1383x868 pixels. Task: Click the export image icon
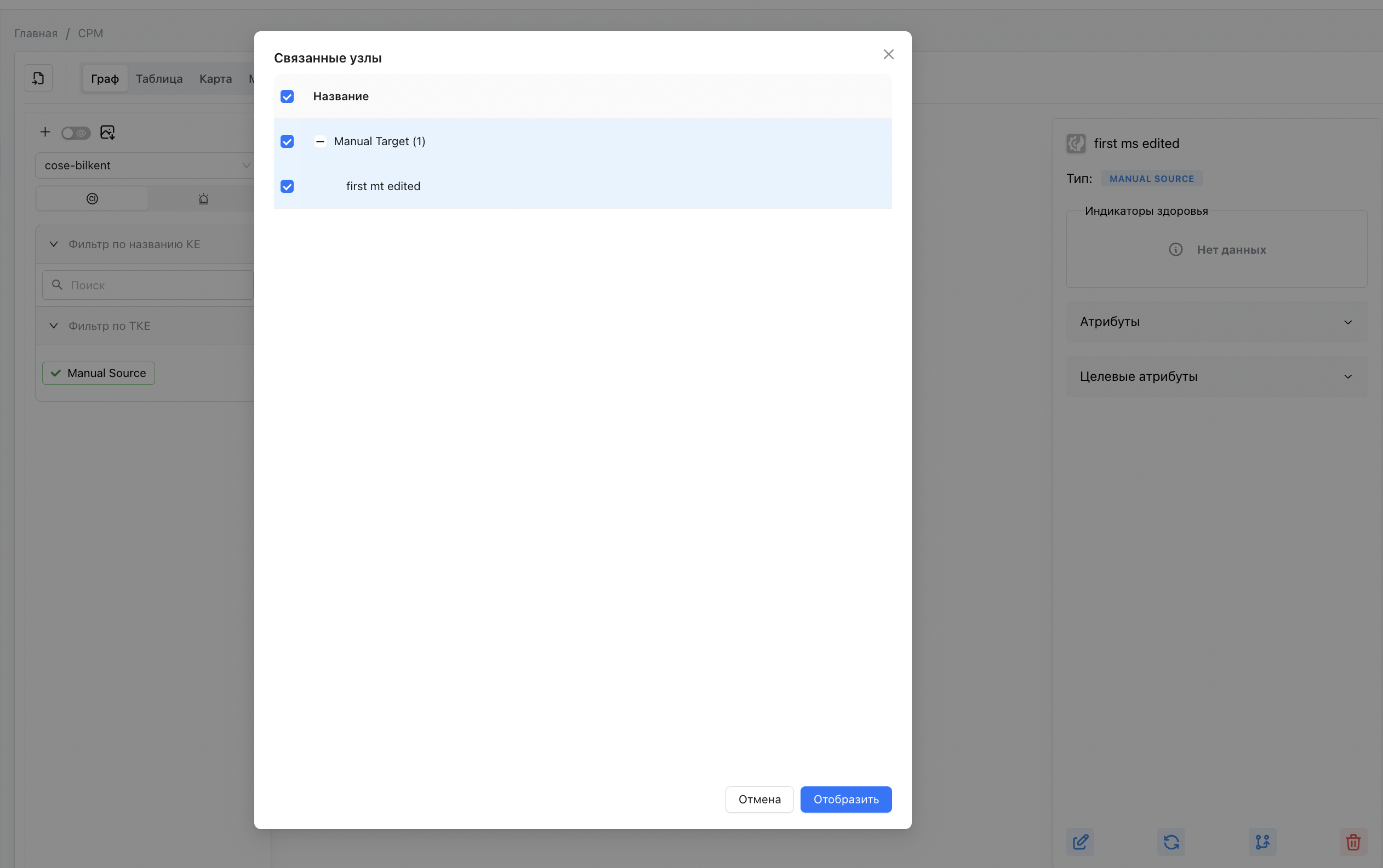(x=107, y=133)
